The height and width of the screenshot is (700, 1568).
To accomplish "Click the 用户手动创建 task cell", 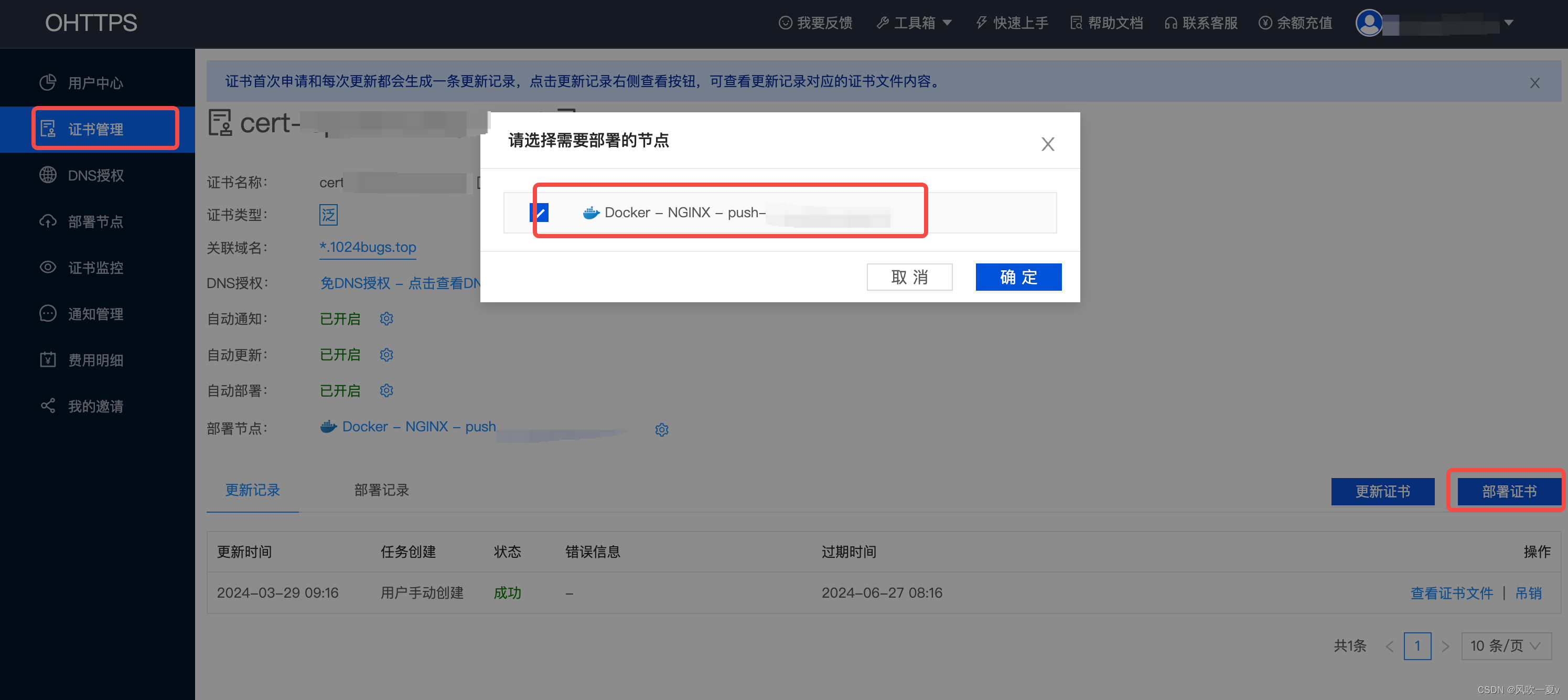I will [422, 593].
